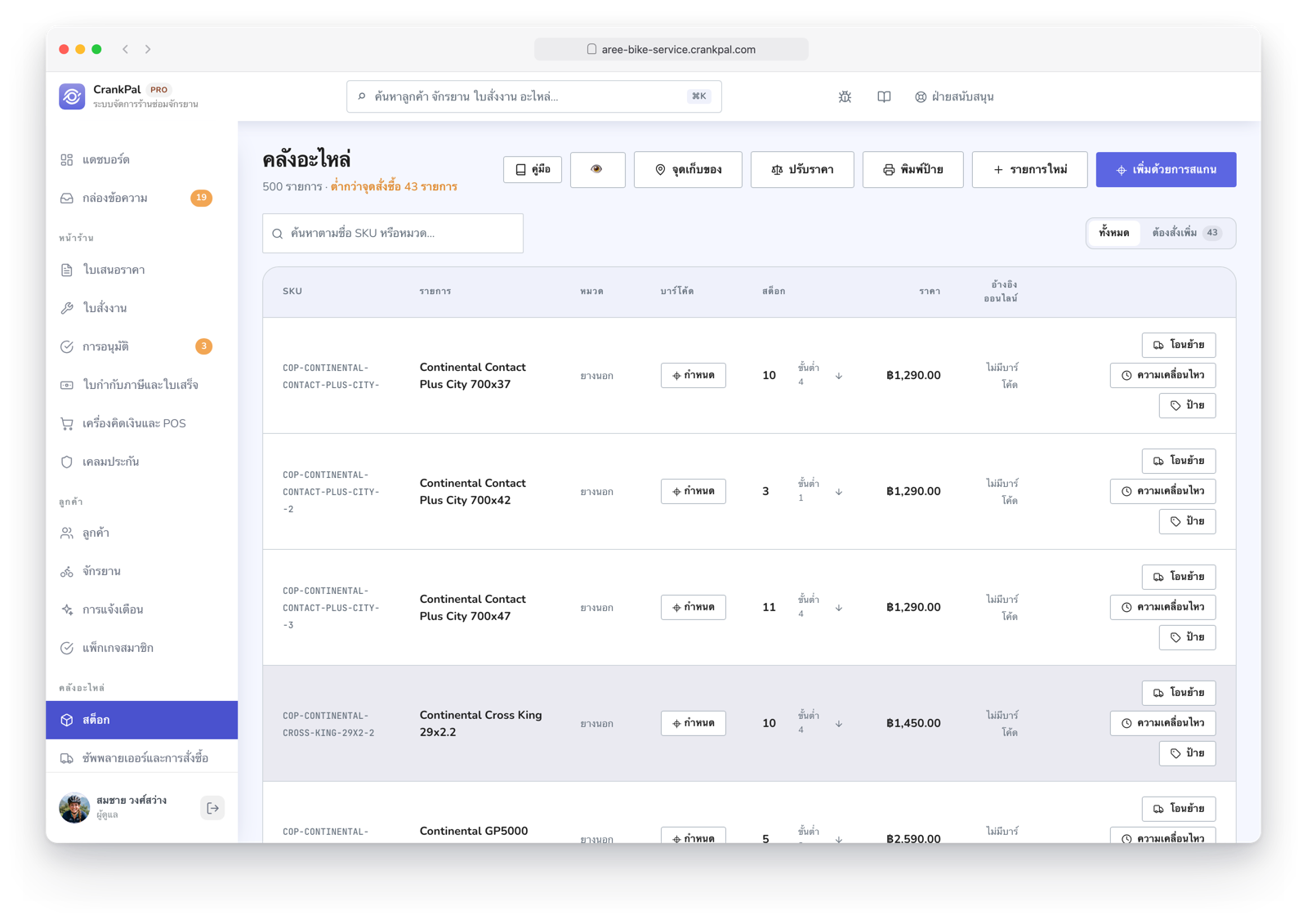This screenshot has height=924, width=1307.
Task: Open ลูกค้า in the sidebar
Action: point(141,533)
